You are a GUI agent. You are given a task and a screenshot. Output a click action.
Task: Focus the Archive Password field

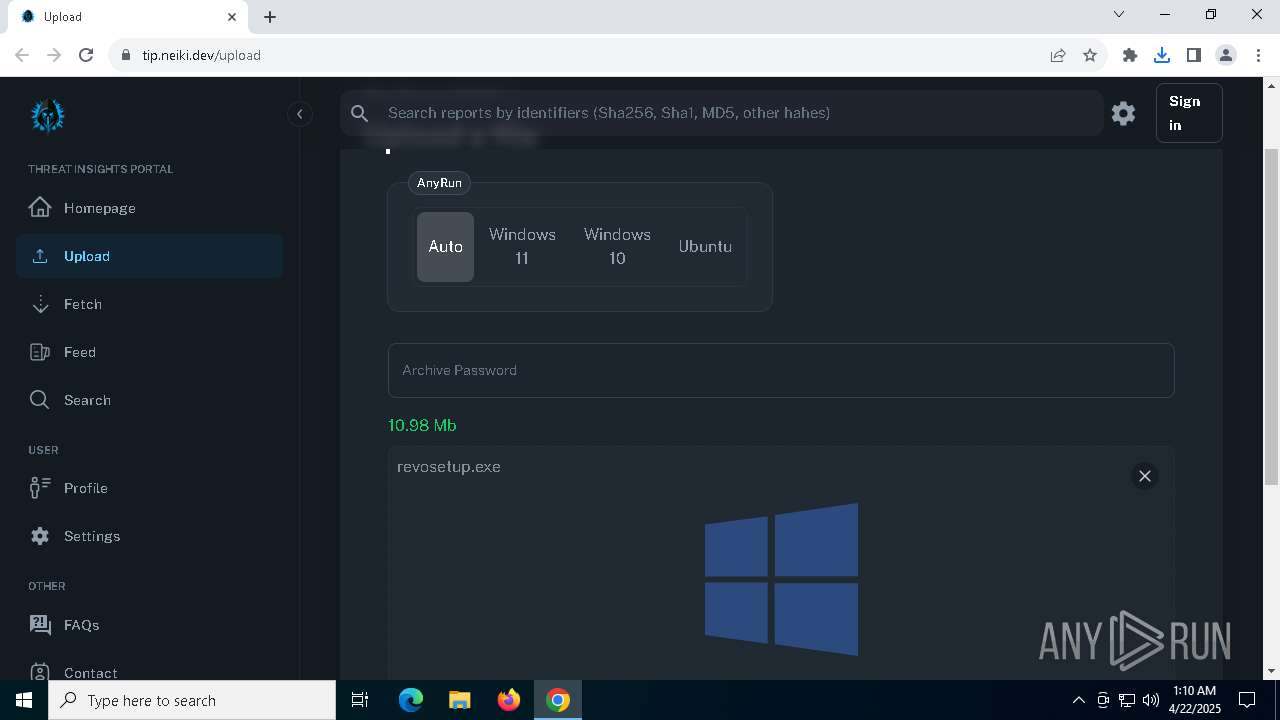point(781,370)
